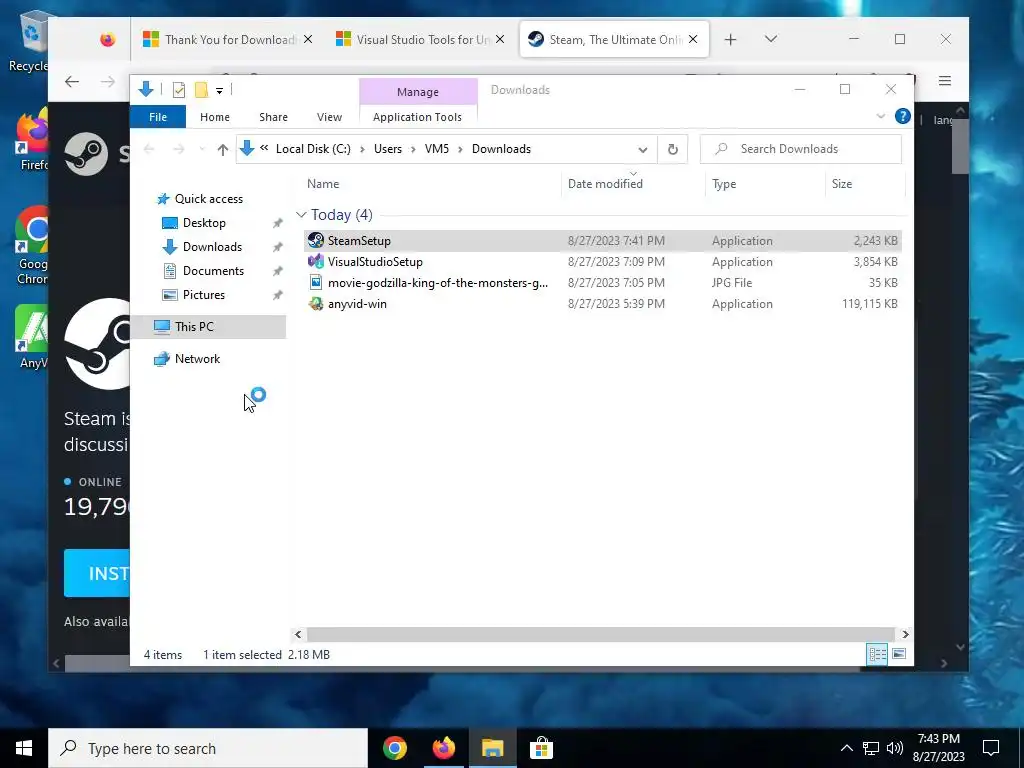Open Microsoft Store from the taskbar
The image size is (1024, 768).
541,748
